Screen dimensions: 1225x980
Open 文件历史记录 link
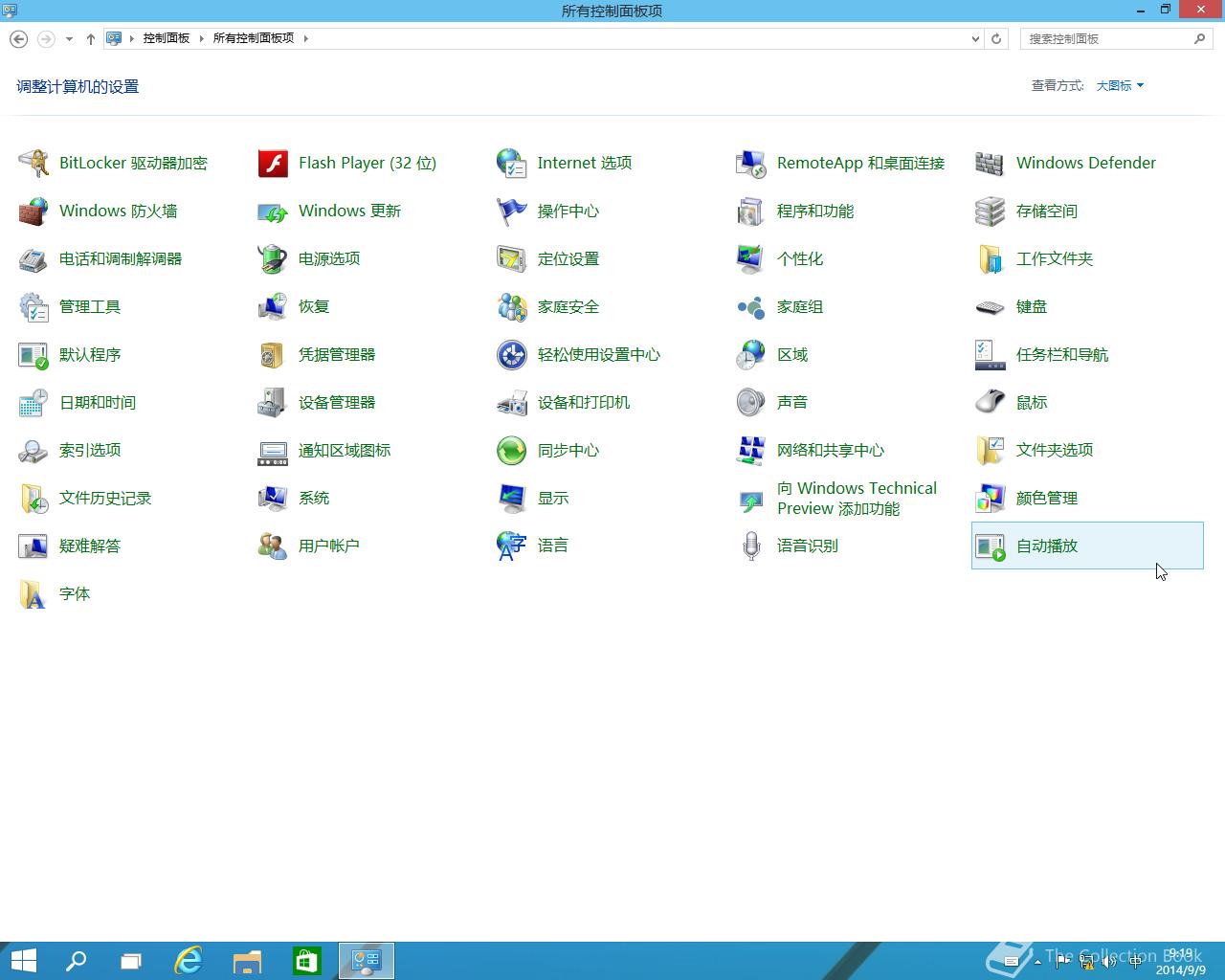coord(105,498)
